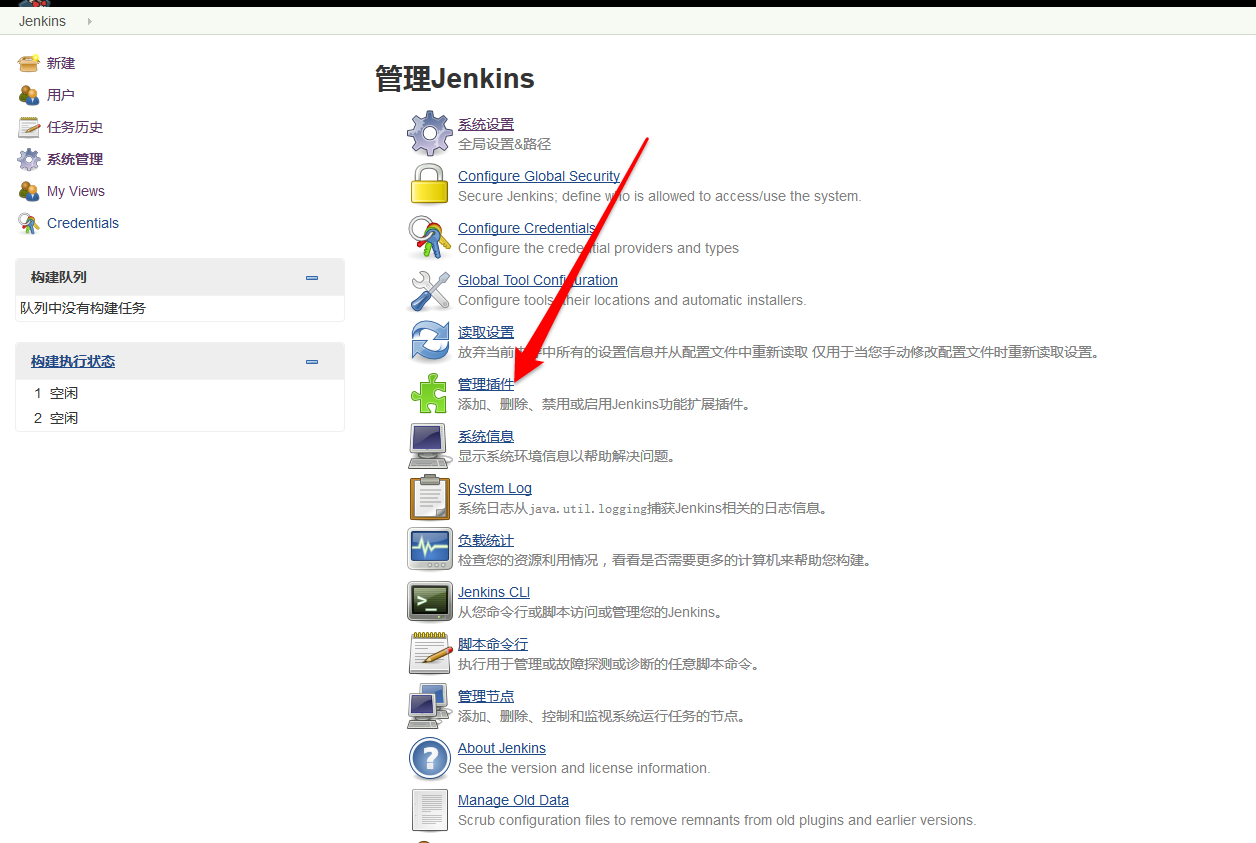
Task: Click the 队列中没有构建任务 message
Action: tap(83, 308)
